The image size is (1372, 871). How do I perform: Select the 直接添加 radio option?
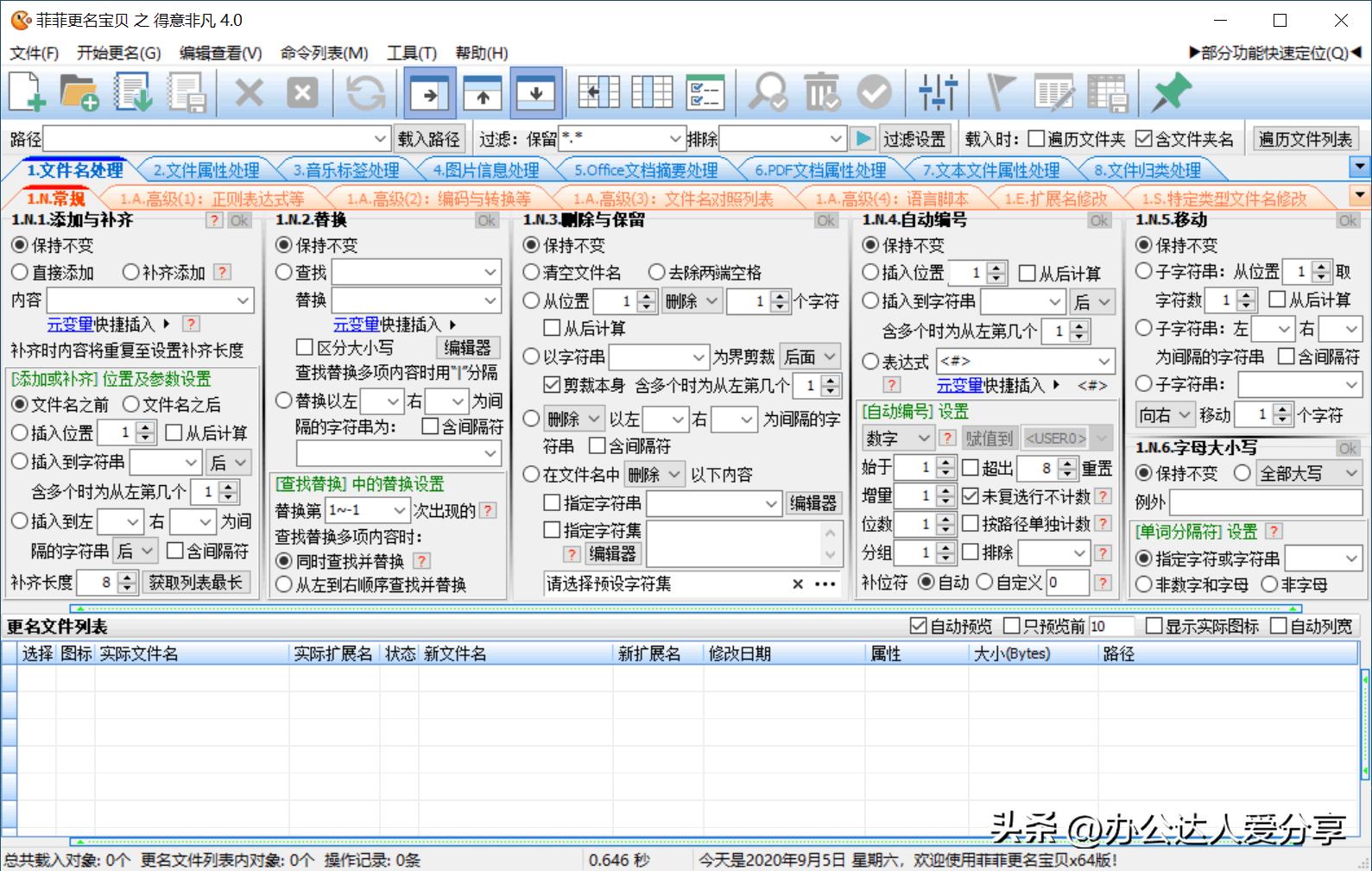pos(20,272)
